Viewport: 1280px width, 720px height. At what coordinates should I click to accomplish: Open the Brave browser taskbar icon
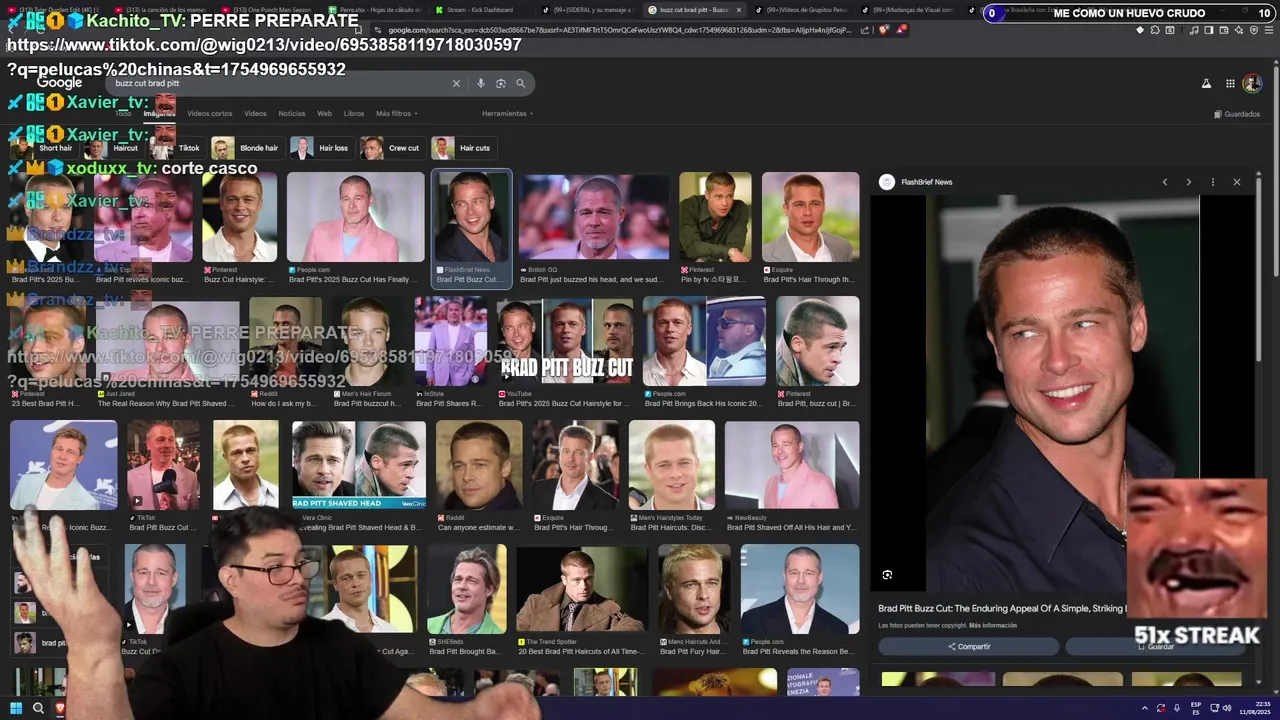[60, 708]
